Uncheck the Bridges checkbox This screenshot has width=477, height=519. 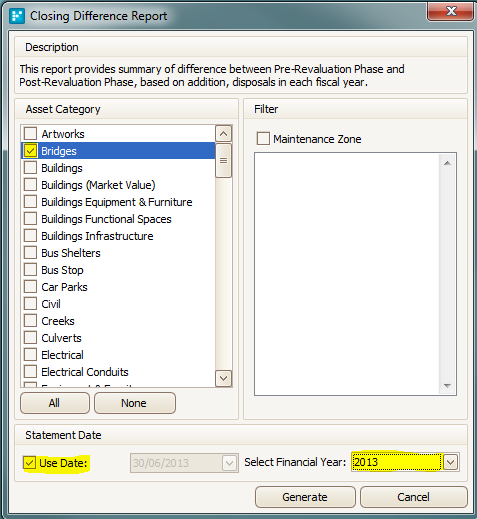click(x=30, y=151)
